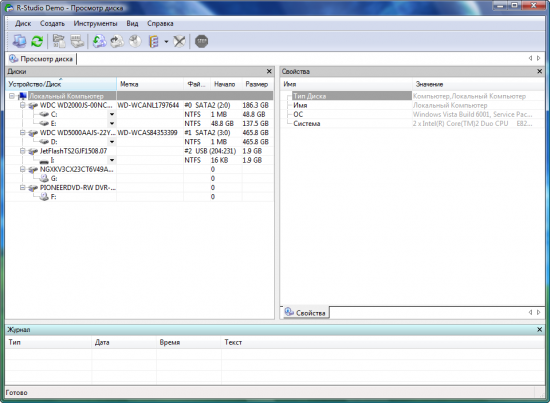
Task: Select the E: partition
Action: (x=54, y=123)
